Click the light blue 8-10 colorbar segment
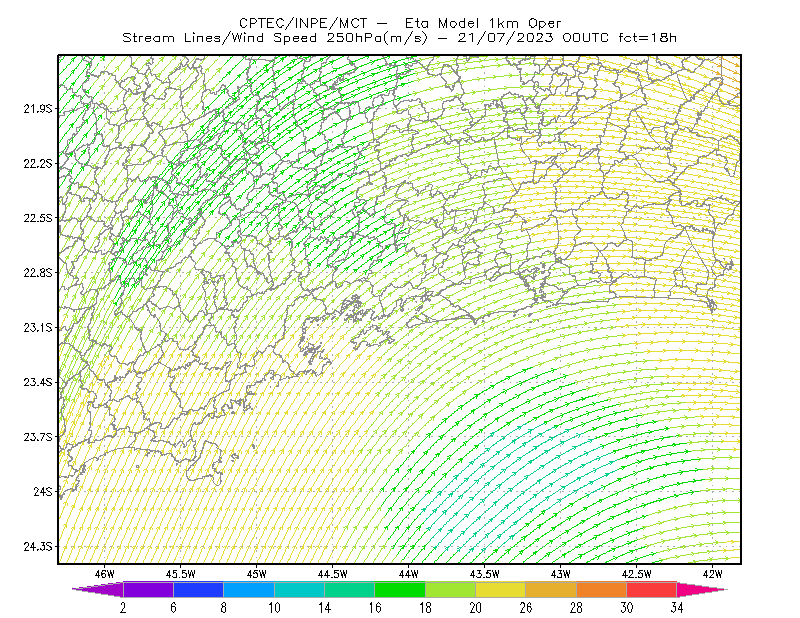The height and width of the screenshot is (618, 800). [249, 589]
